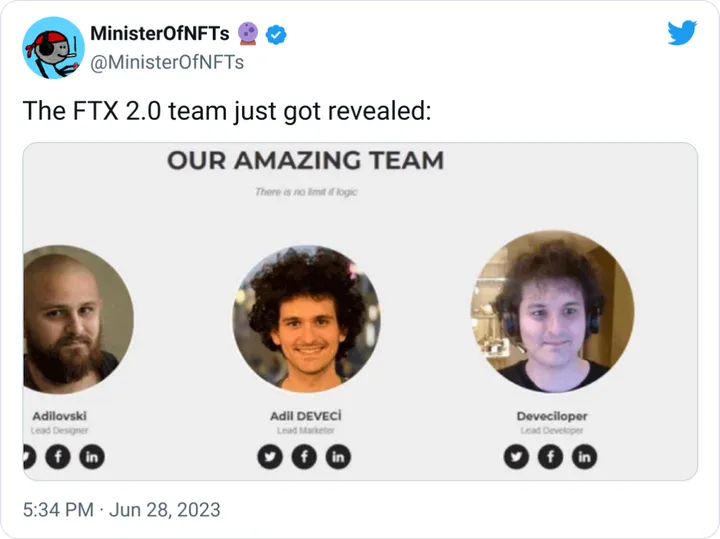Open Deveciloper's Facebook icon

551,457
